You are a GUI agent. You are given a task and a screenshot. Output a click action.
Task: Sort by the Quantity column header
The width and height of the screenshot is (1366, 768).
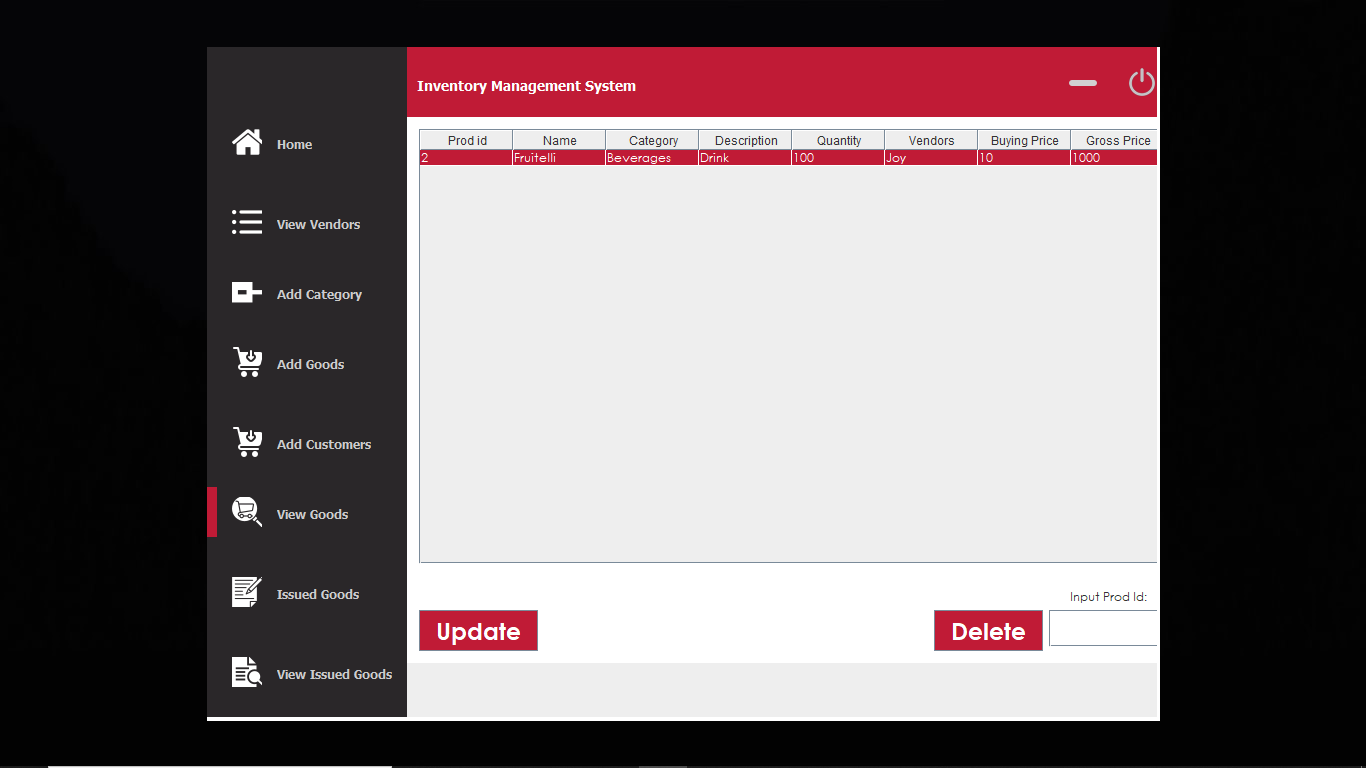pos(838,140)
